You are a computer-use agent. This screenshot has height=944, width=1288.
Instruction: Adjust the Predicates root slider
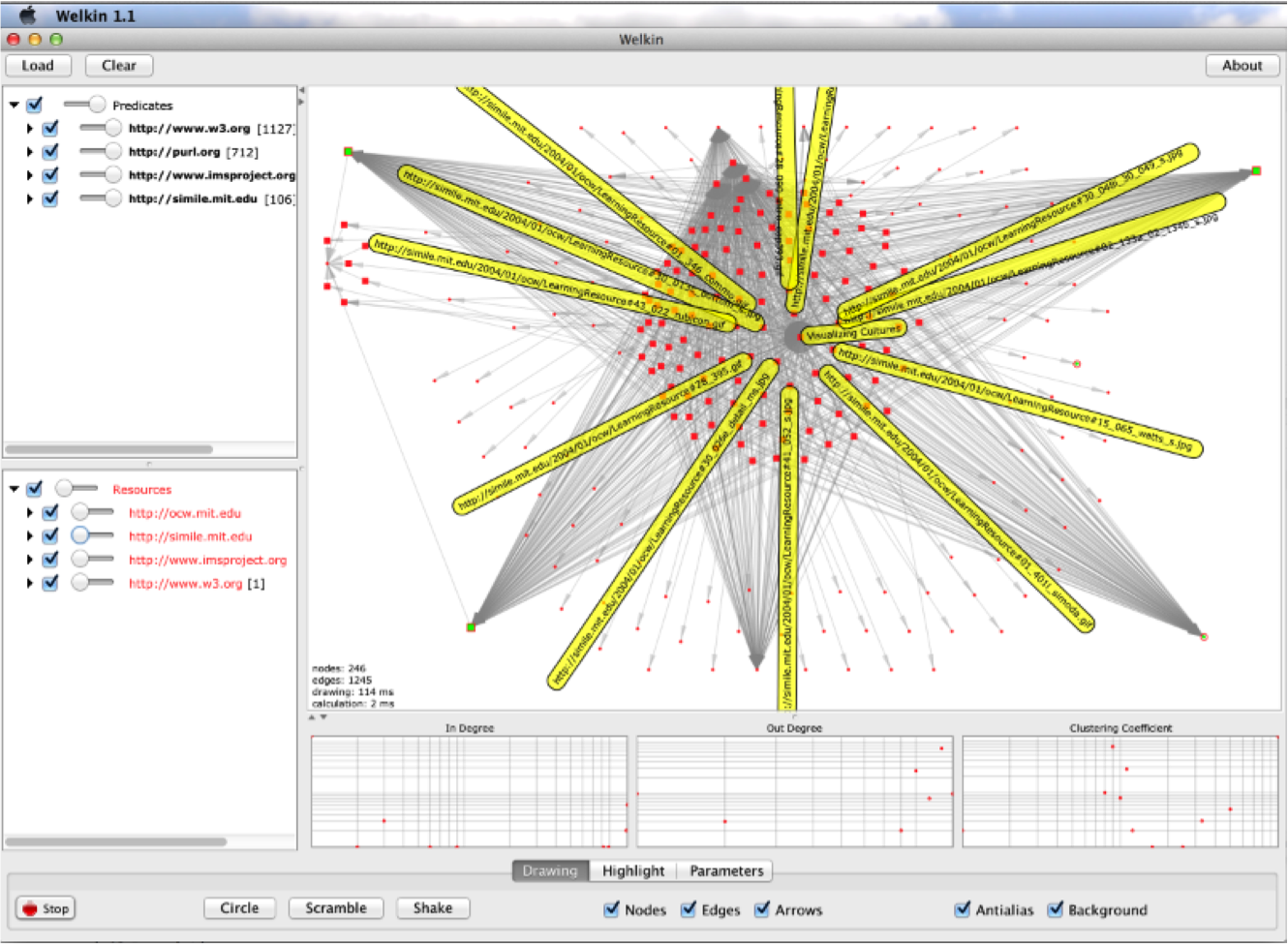[x=85, y=105]
